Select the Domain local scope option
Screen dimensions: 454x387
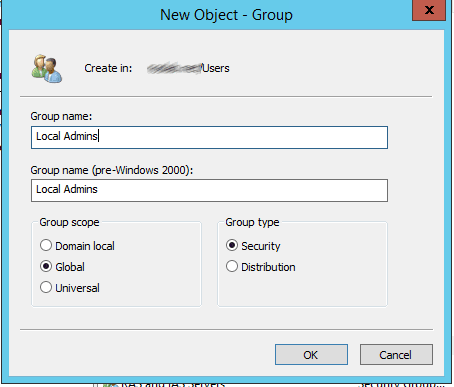pos(77,246)
